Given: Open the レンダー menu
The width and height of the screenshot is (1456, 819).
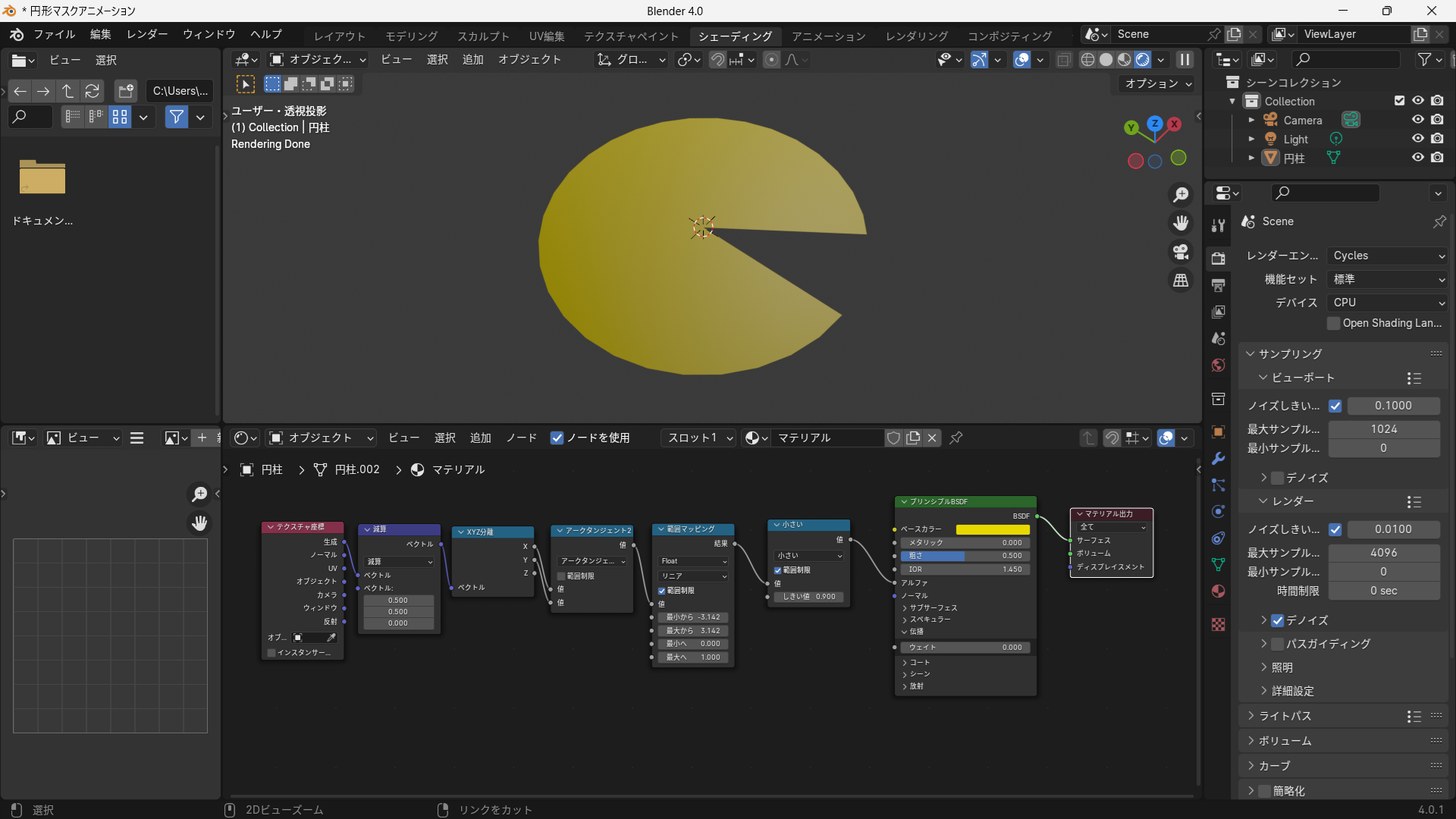Looking at the screenshot, I should tap(147, 34).
